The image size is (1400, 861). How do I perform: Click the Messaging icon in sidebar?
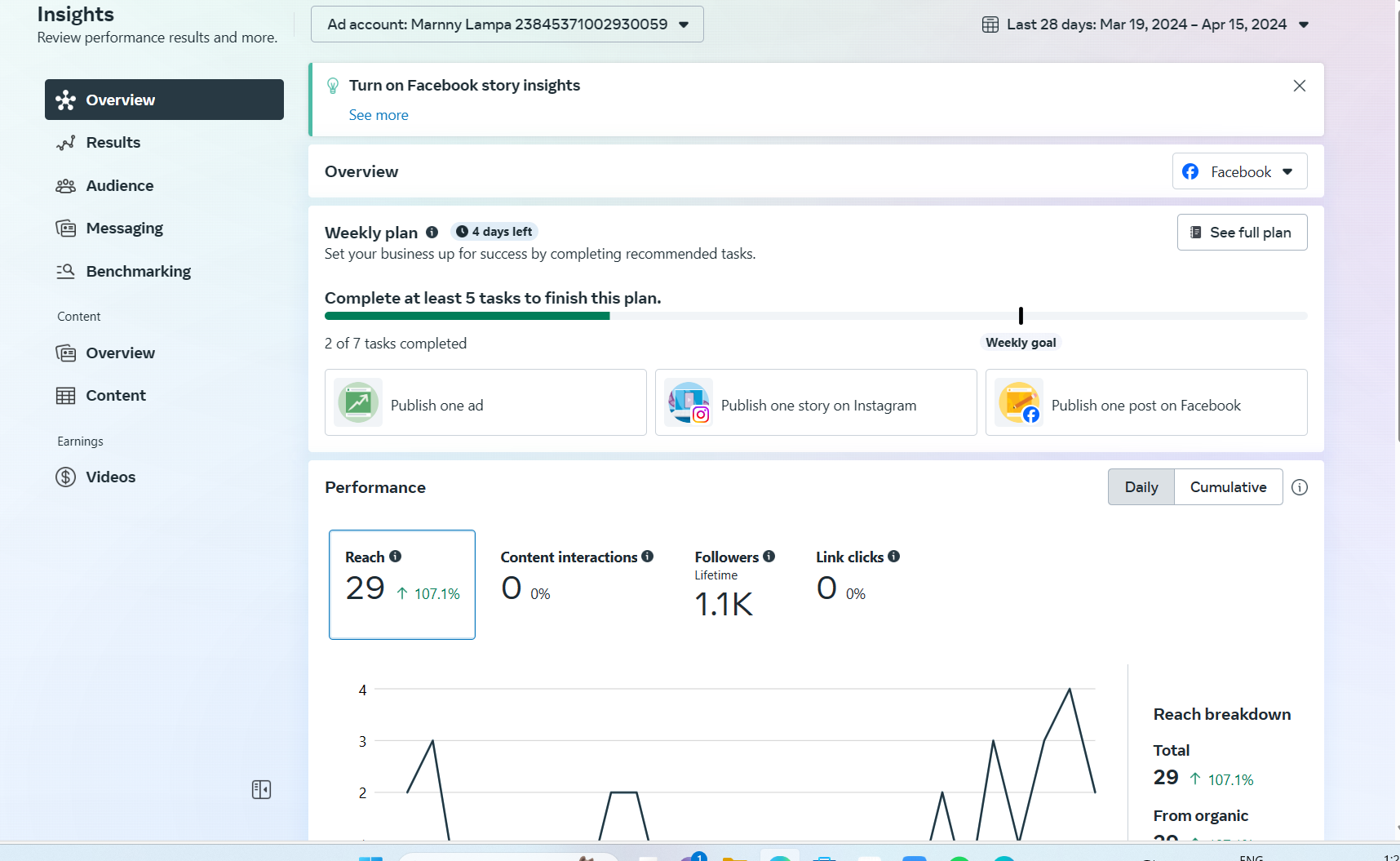pos(65,229)
